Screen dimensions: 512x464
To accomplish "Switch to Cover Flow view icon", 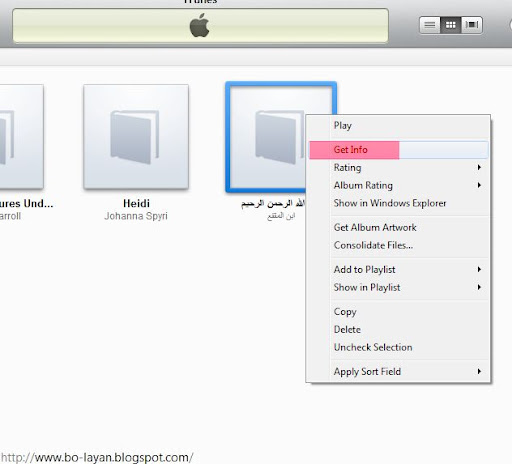I will pos(472,25).
